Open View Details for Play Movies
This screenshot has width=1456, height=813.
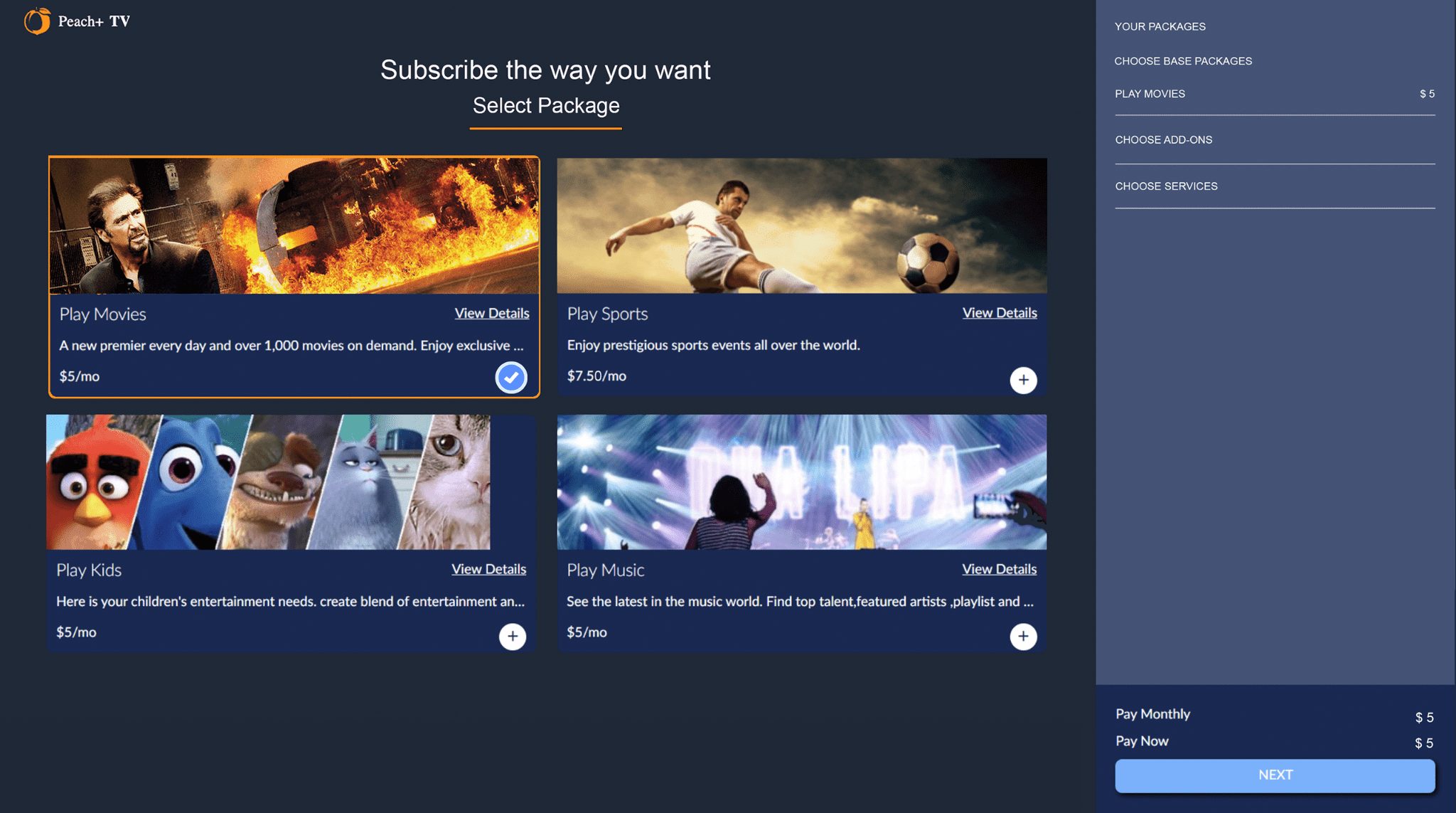tap(491, 313)
